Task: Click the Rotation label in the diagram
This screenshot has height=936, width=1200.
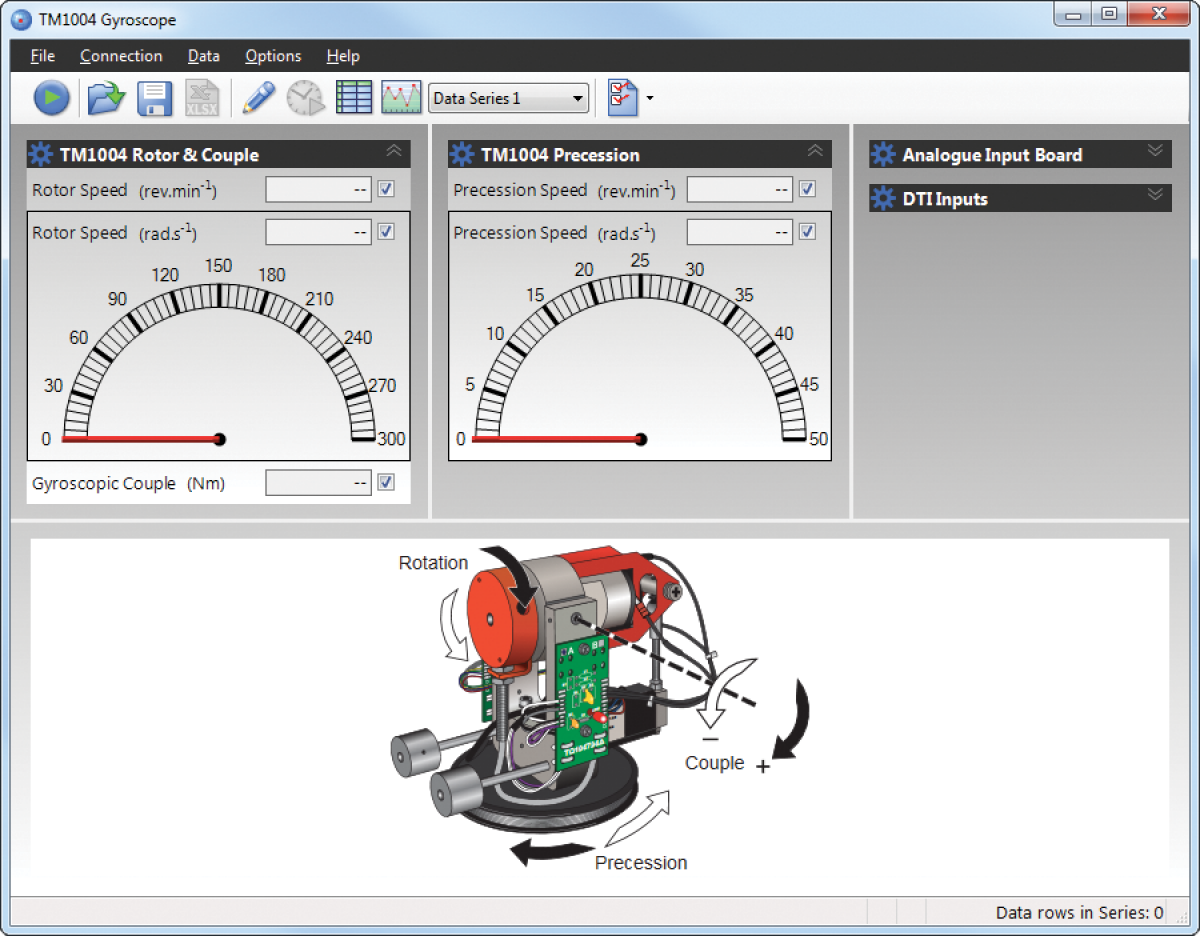Action: [x=433, y=563]
